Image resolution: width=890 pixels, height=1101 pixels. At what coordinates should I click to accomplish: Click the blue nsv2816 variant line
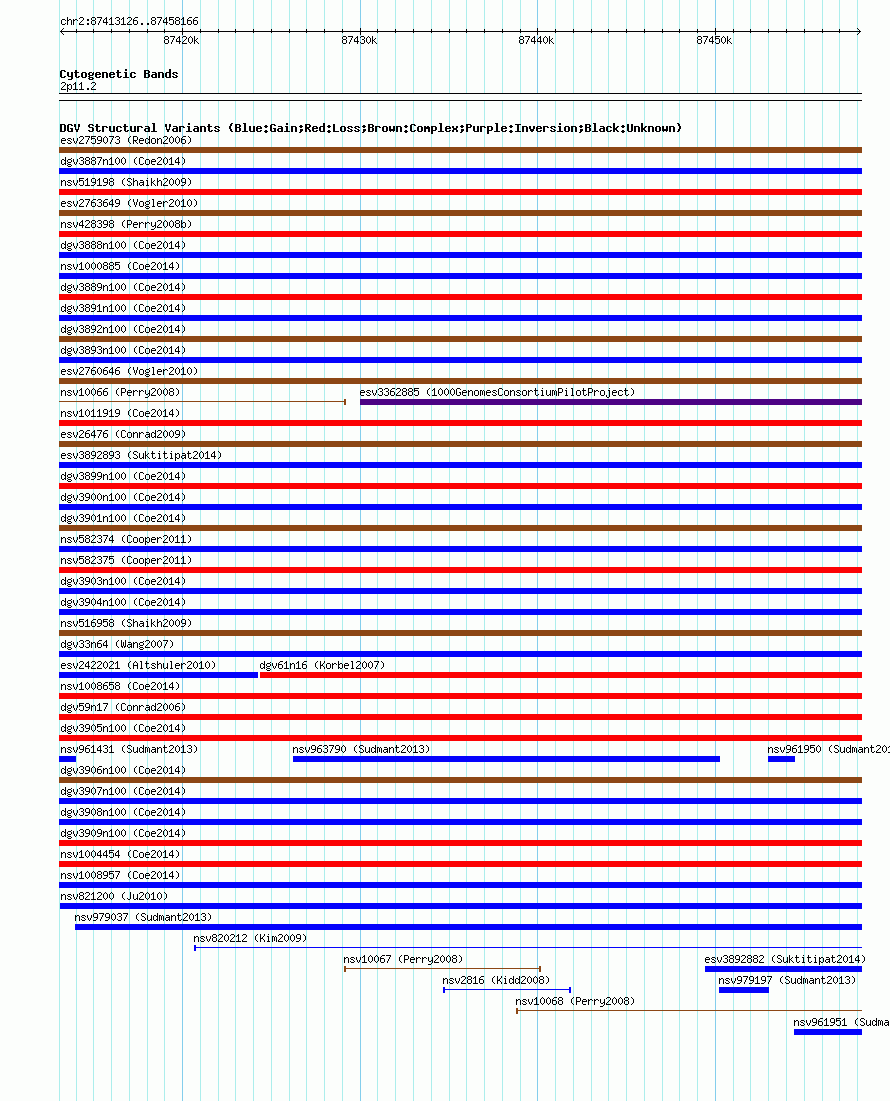(x=507, y=990)
